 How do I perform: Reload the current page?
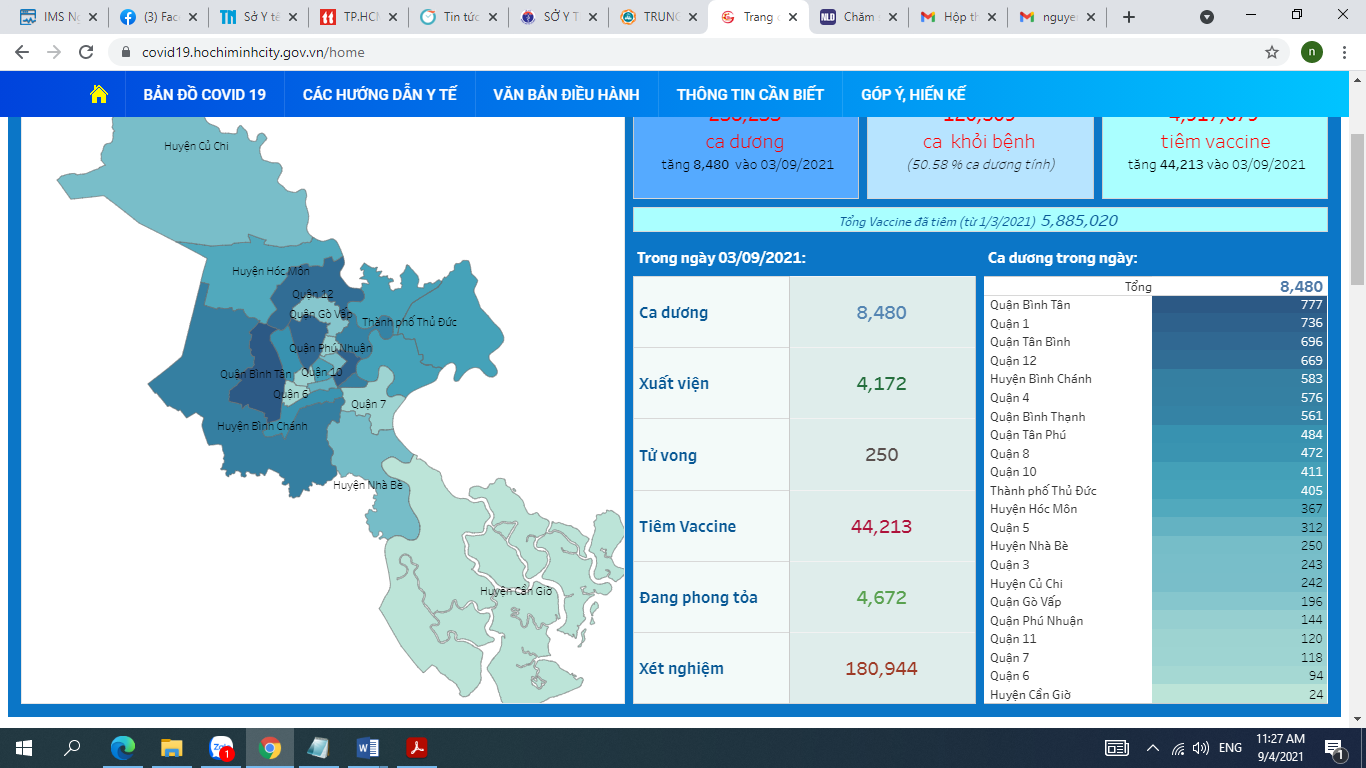click(86, 52)
